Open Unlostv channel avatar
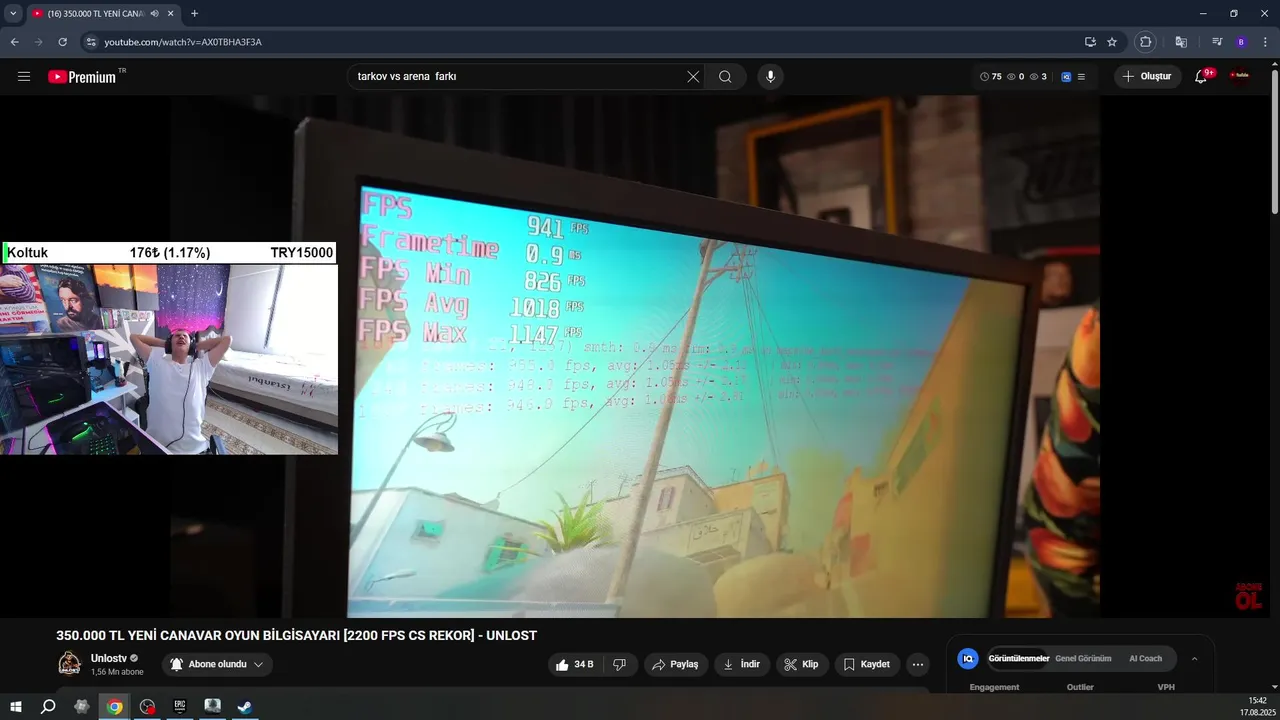This screenshot has width=1280, height=720. (69, 663)
